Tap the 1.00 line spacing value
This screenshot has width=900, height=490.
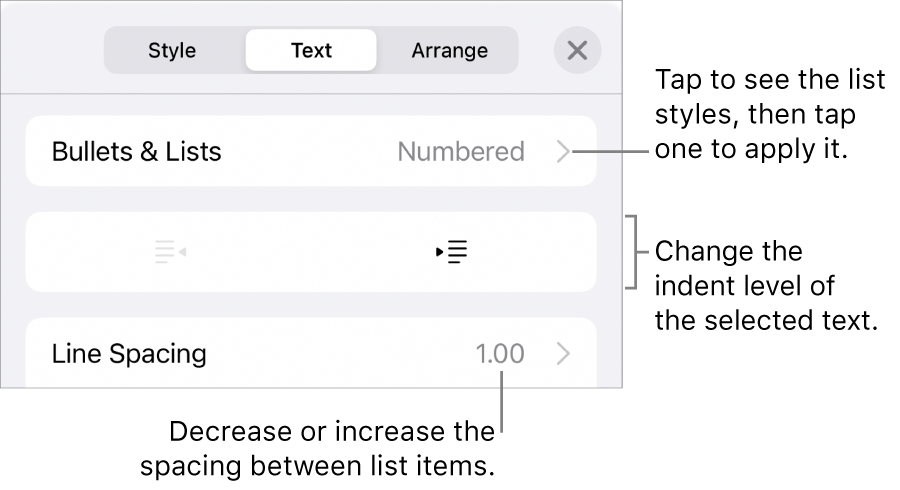tap(499, 353)
